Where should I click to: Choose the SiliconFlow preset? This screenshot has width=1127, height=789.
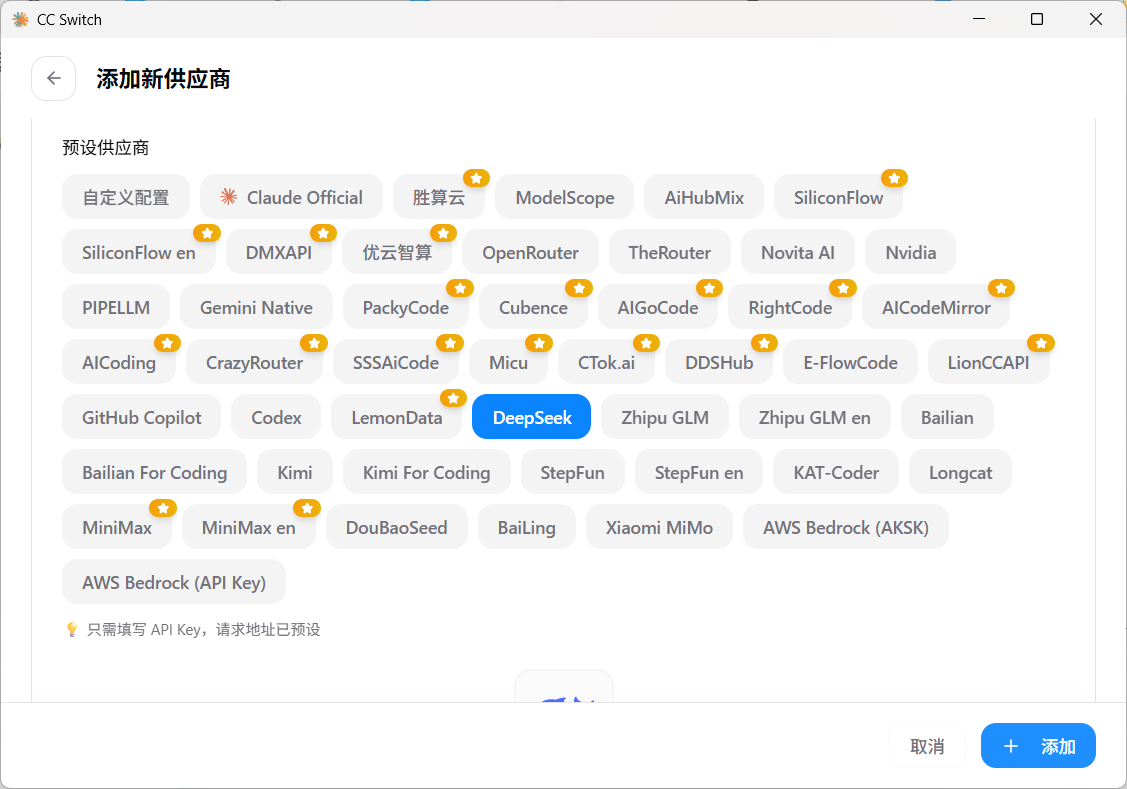[x=838, y=197]
